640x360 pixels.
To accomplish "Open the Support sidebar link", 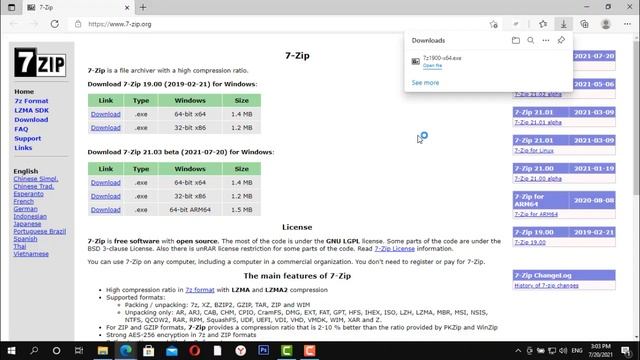I will click(27, 138).
